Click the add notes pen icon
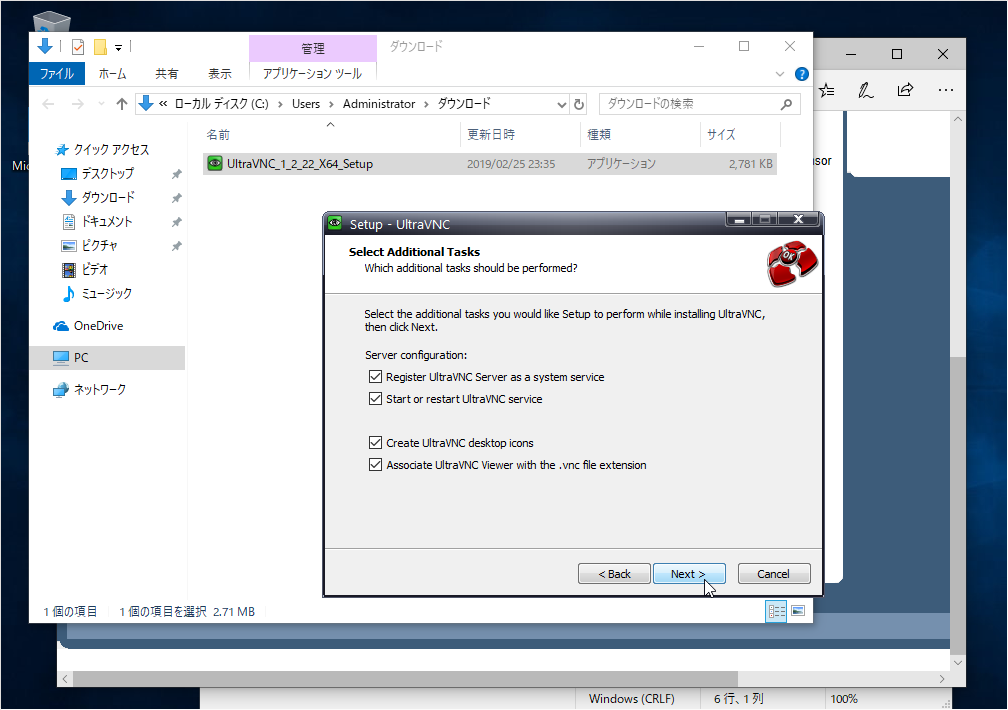This screenshot has width=1008, height=710. (866, 90)
